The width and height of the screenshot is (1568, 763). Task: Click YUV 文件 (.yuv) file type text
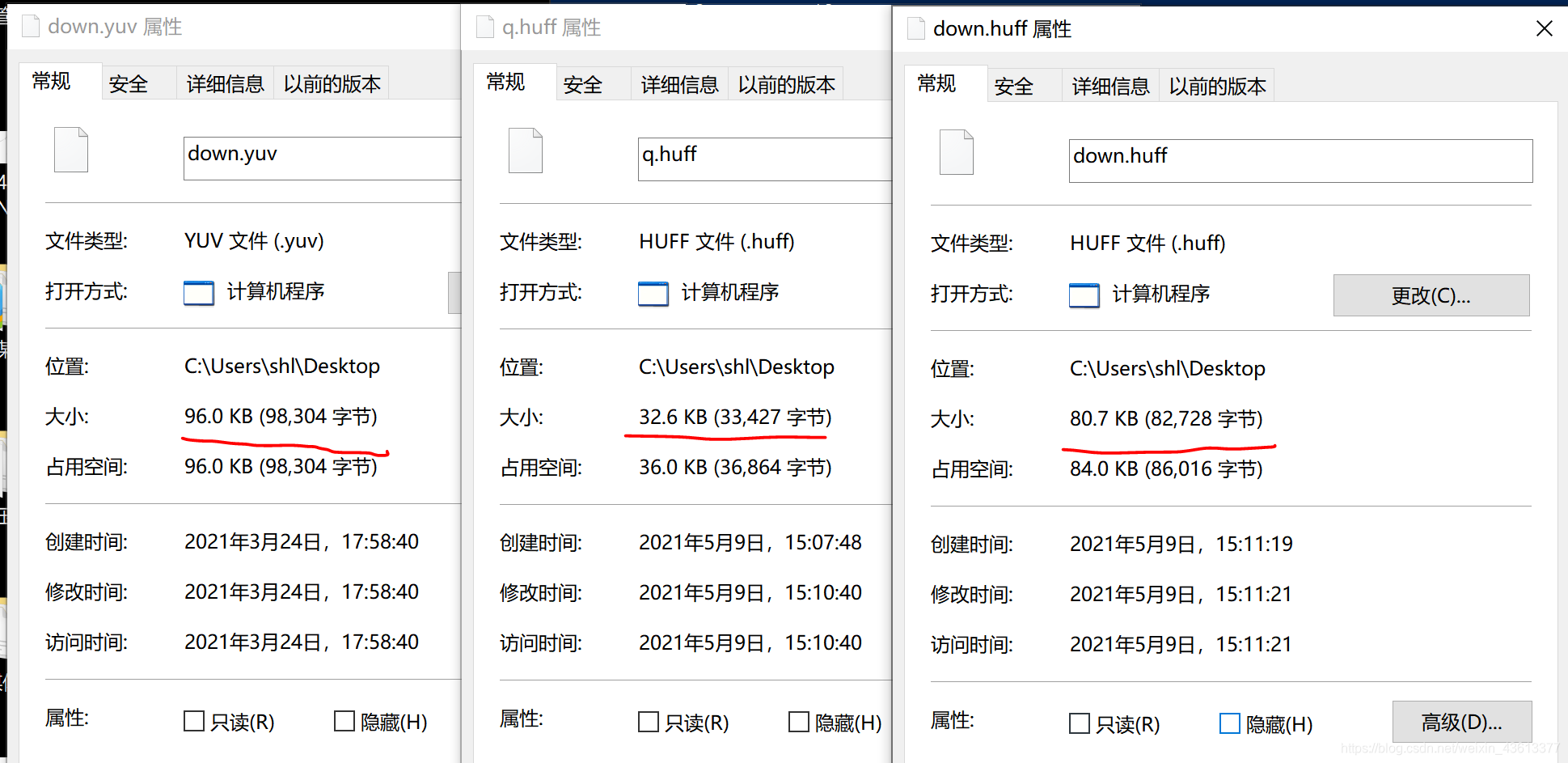pos(254,240)
